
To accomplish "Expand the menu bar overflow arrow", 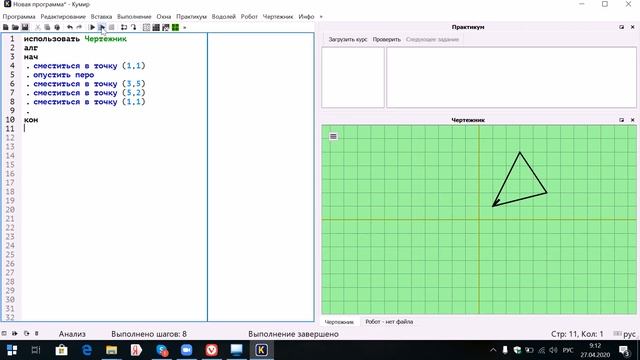I will coord(321,17).
